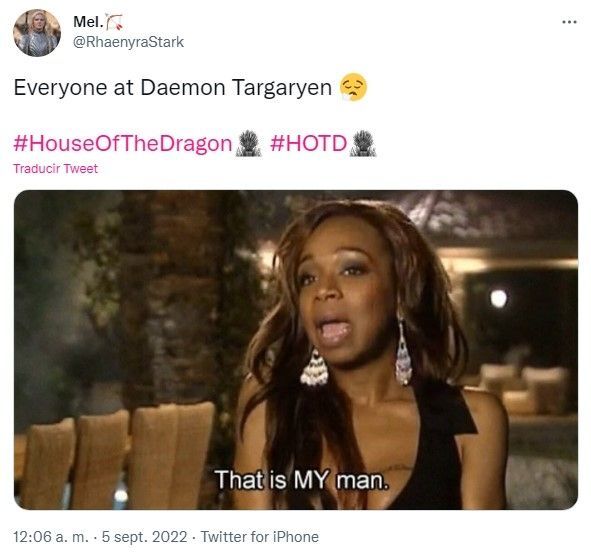Open the @RhaenyraStark handle link
Viewport: 591px width, 557px height.
128,42
